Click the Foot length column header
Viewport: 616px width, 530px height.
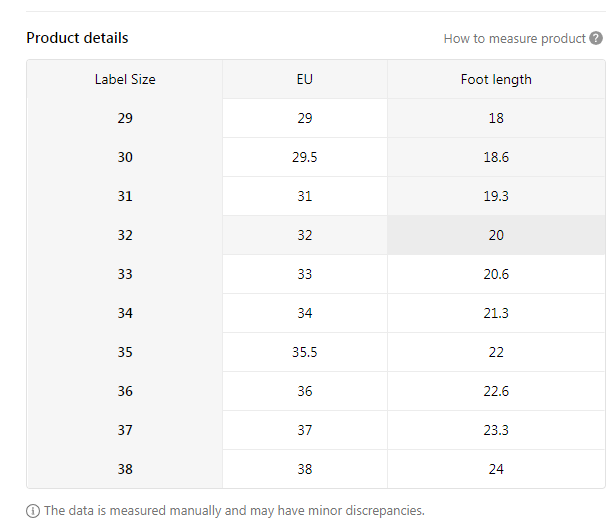(496, 79)
